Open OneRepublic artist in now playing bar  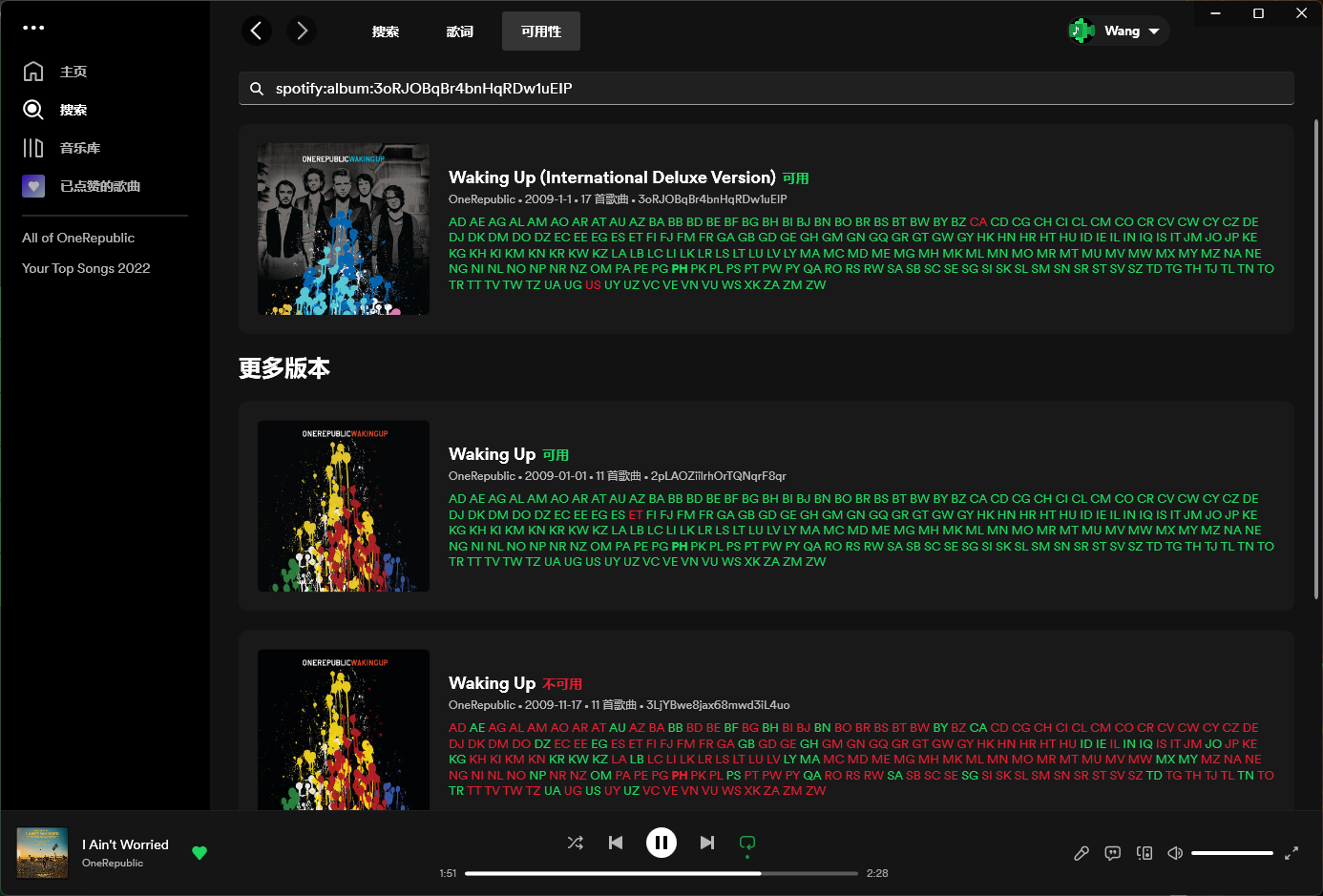coord(113,863)
